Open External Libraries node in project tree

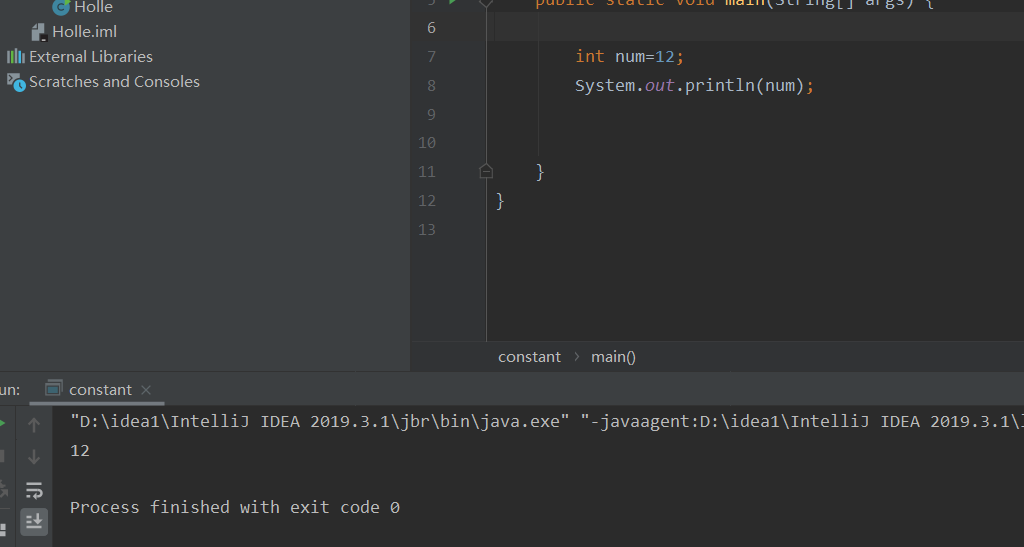pos(91,57)
